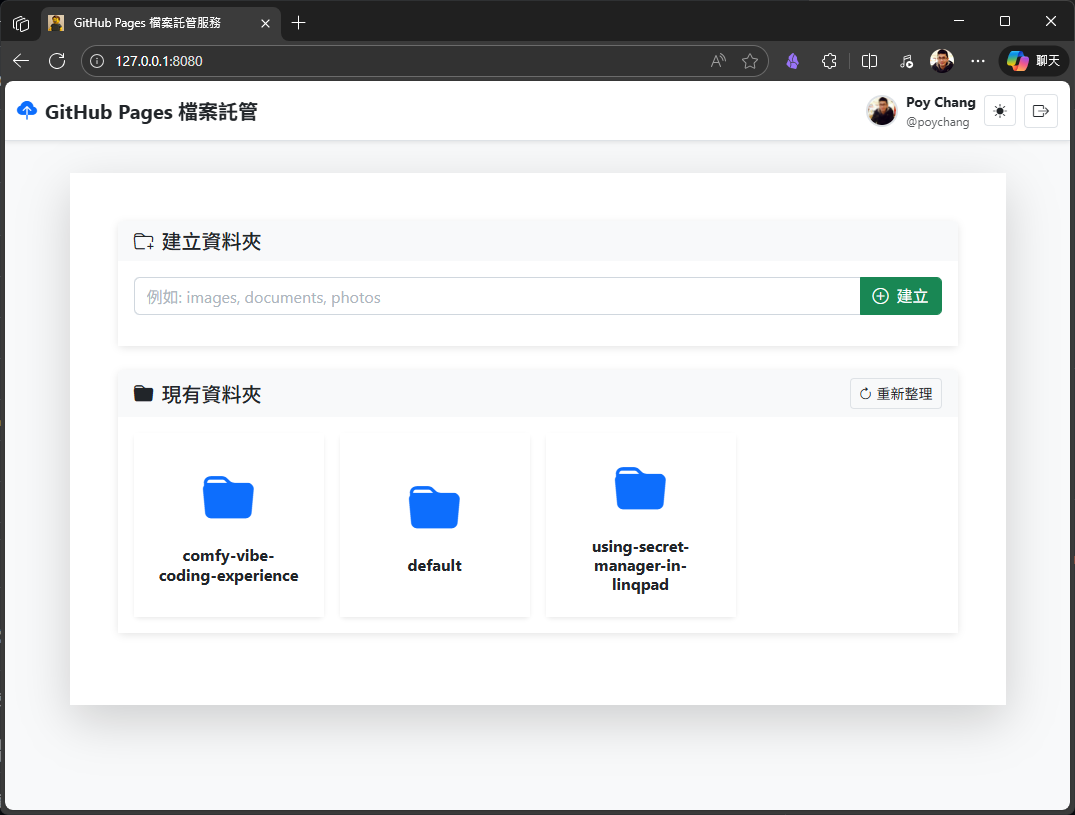Open the using-secret-manager-in-linqpad folder
Screen dimensions: 1075x815
tap(640, 525)
